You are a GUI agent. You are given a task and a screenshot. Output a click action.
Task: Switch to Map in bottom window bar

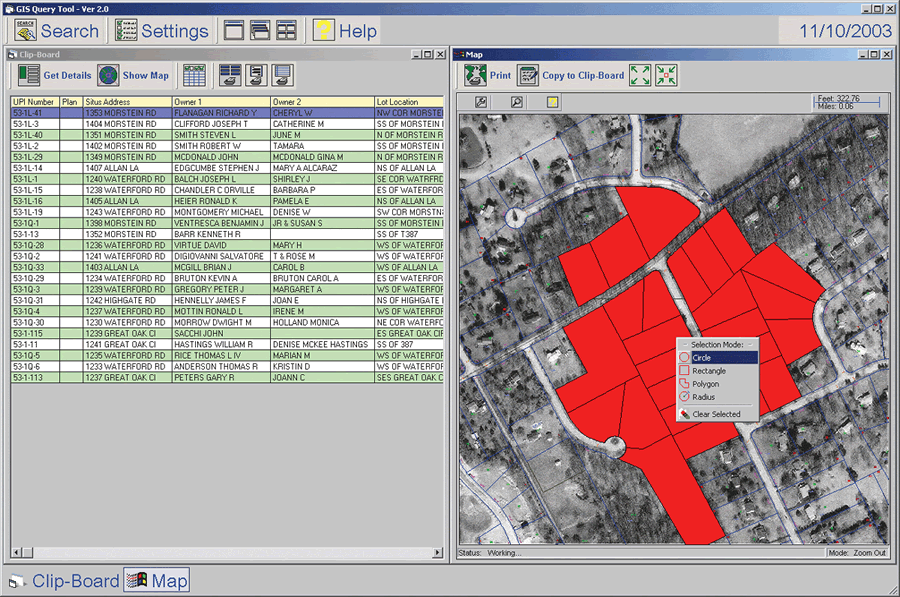click(x=157, y=581)
